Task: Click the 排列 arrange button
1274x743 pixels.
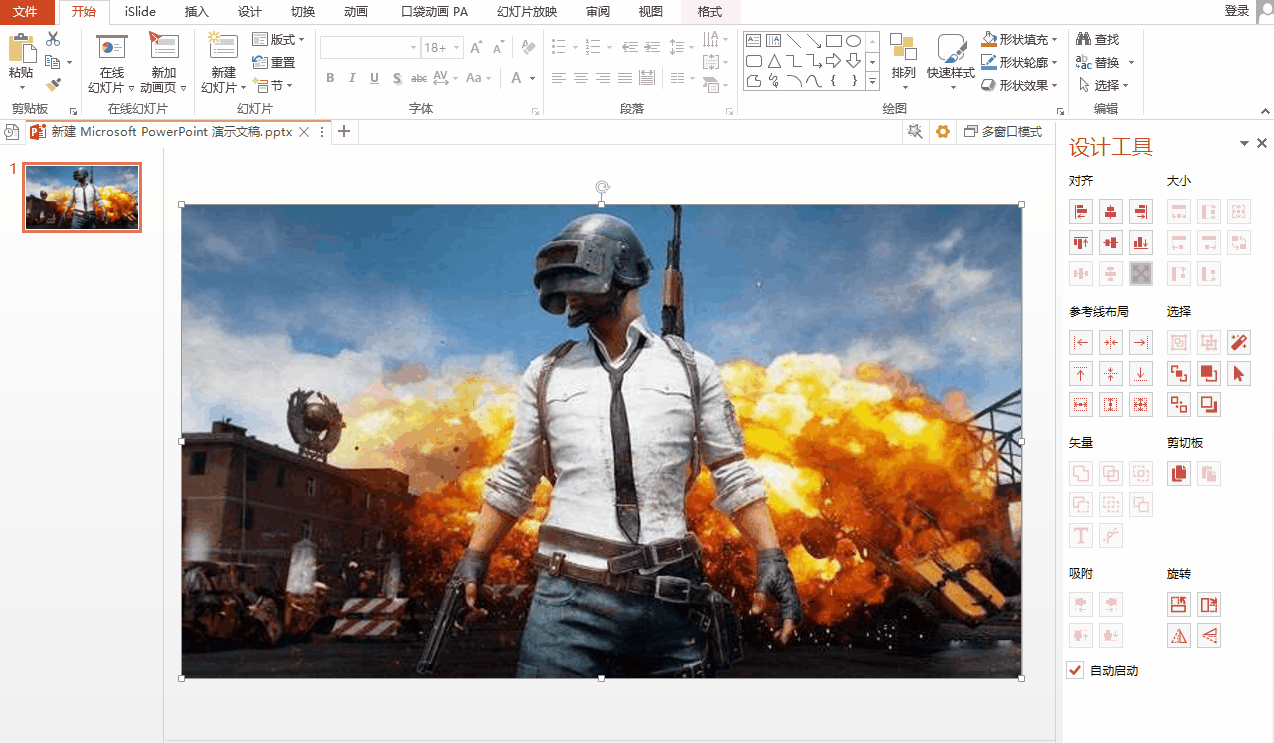Action: [903, 60]
